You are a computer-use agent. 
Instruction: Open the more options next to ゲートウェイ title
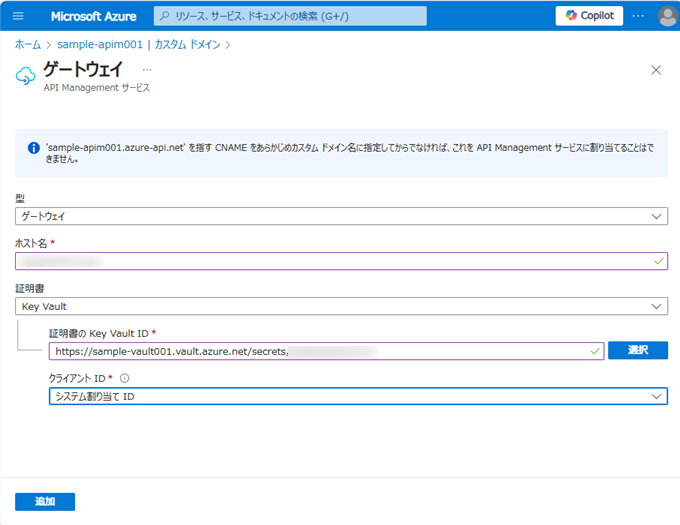[x=147, y=70]
